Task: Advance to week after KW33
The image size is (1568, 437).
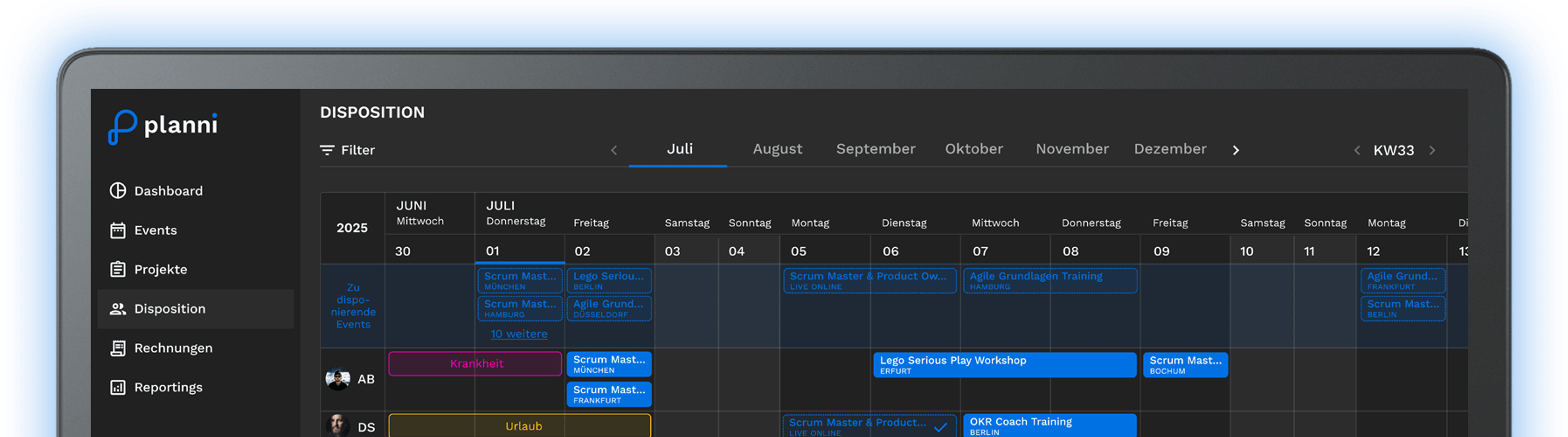Action: [1432, 150]
